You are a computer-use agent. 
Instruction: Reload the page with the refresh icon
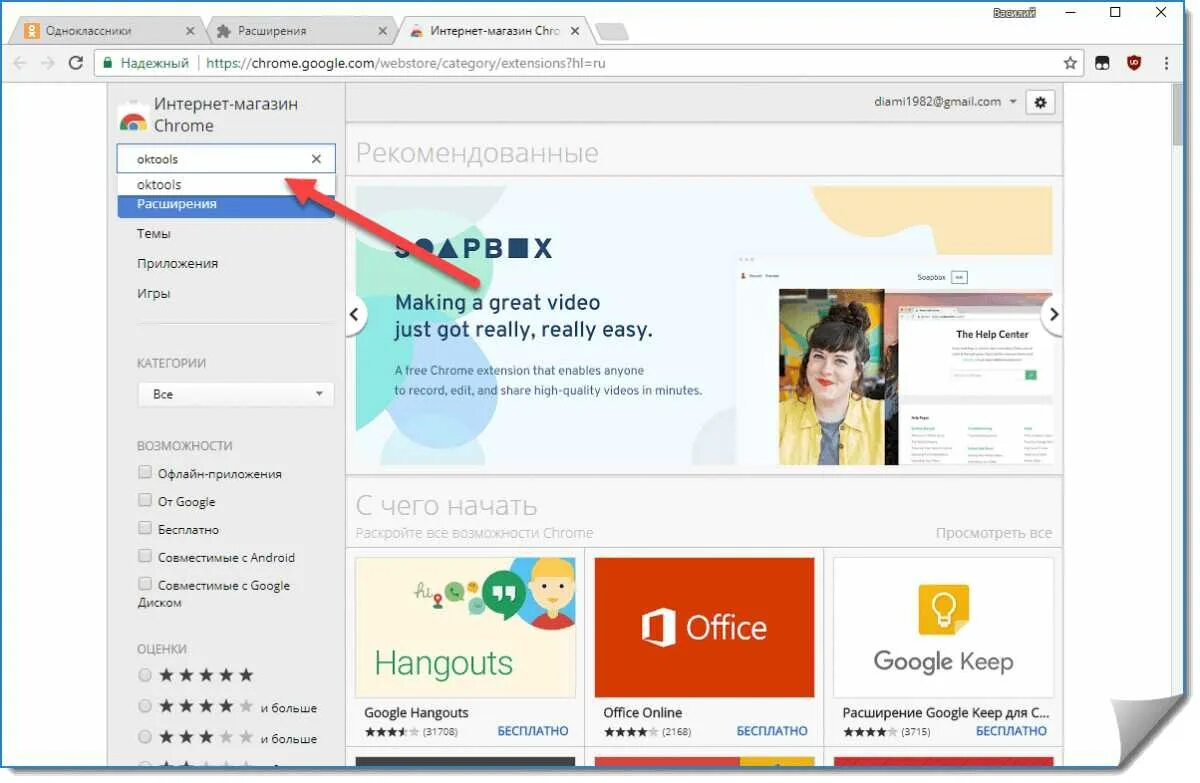pyautogui.click(x=75, y=63)
